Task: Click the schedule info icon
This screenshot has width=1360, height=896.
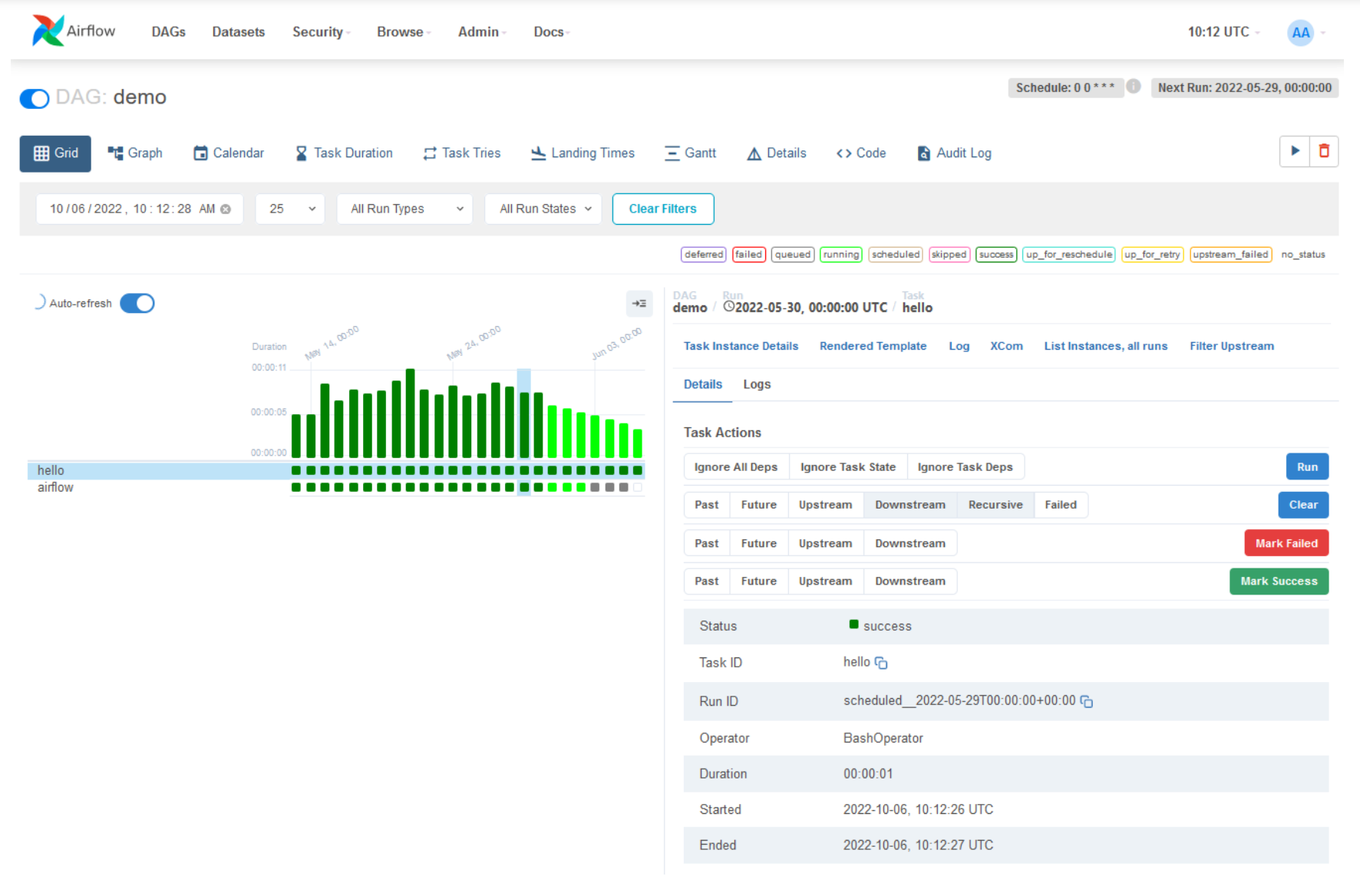Action: 1134,87
